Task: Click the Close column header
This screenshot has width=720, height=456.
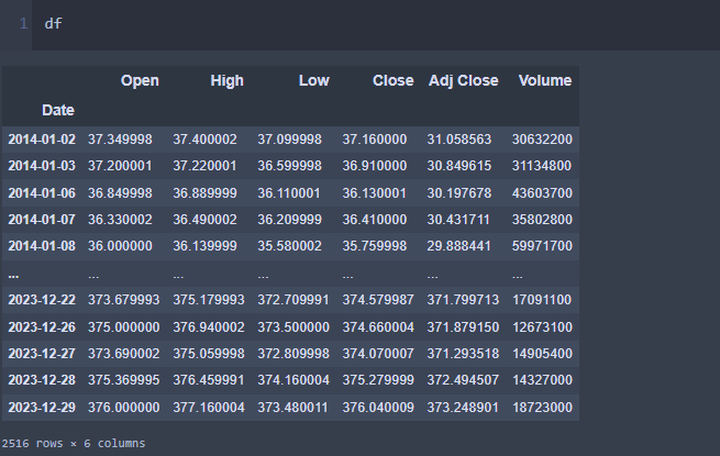Action: (392, 81)
